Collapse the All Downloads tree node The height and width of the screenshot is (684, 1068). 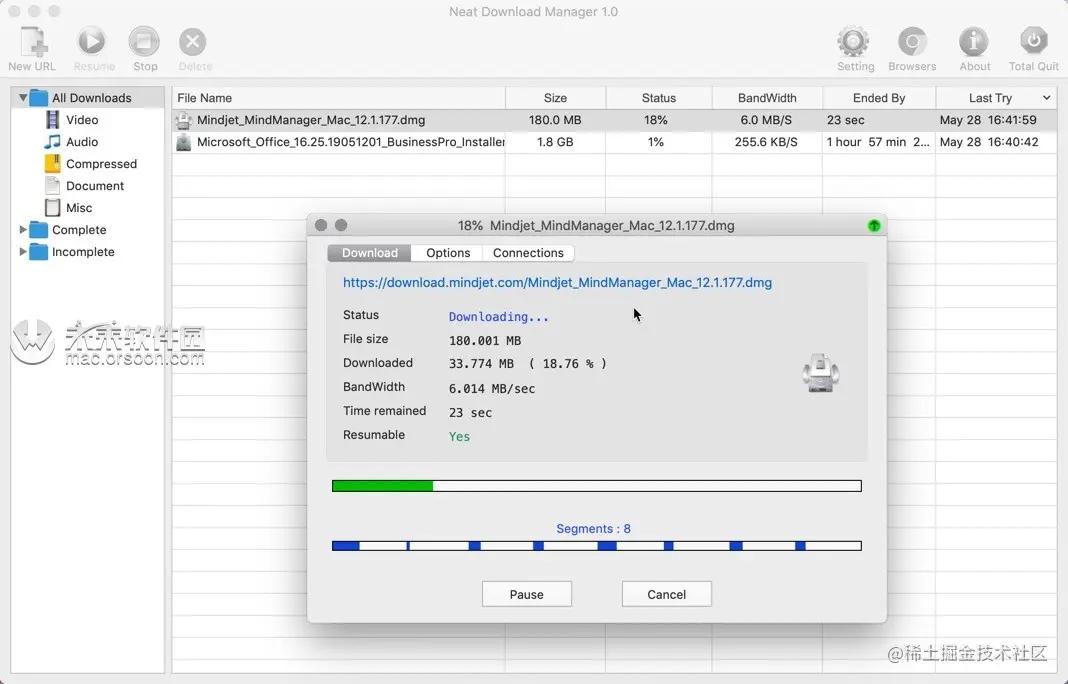point(22,98)
